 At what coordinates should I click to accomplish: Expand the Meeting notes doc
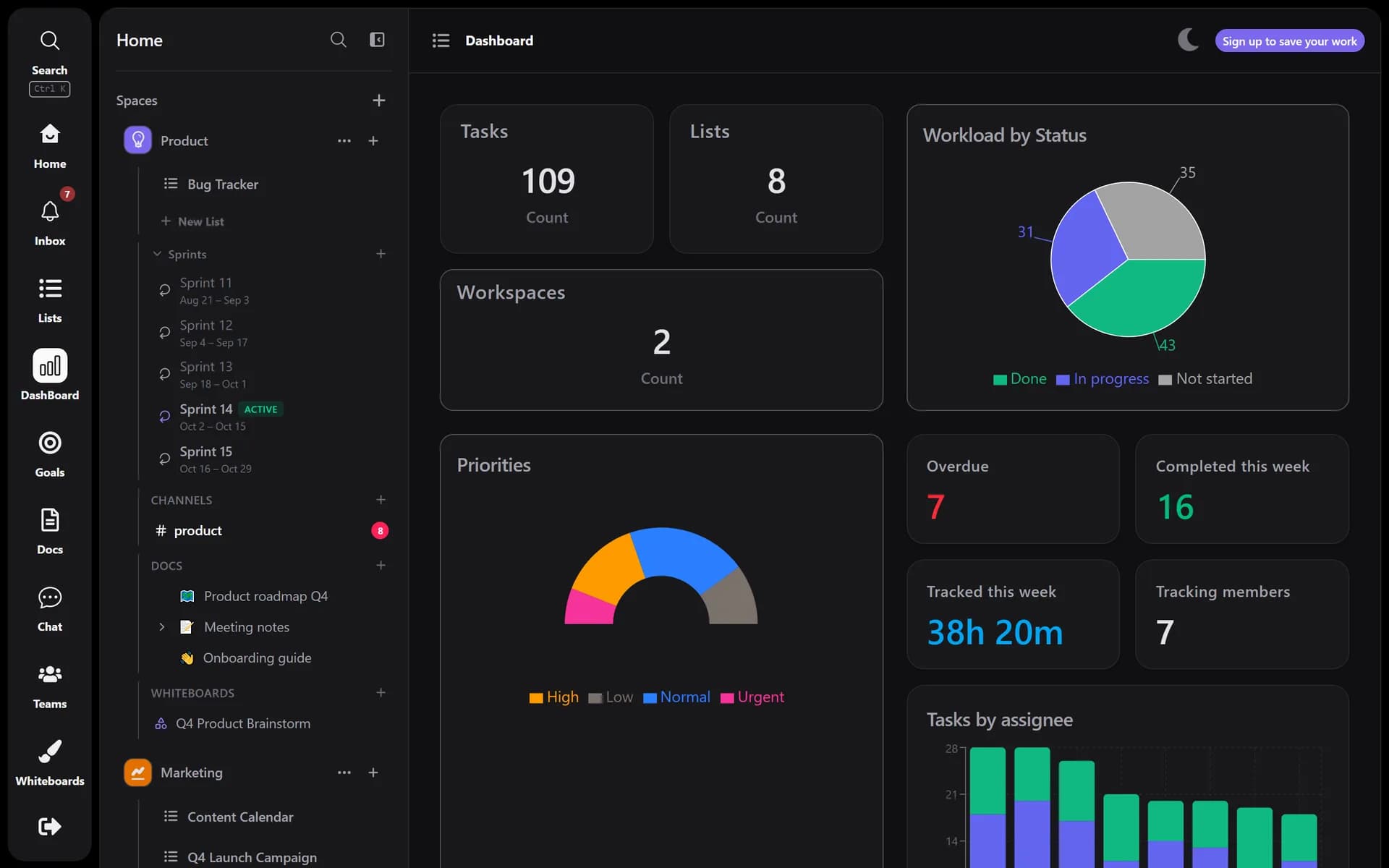click(x=161, y=627)
